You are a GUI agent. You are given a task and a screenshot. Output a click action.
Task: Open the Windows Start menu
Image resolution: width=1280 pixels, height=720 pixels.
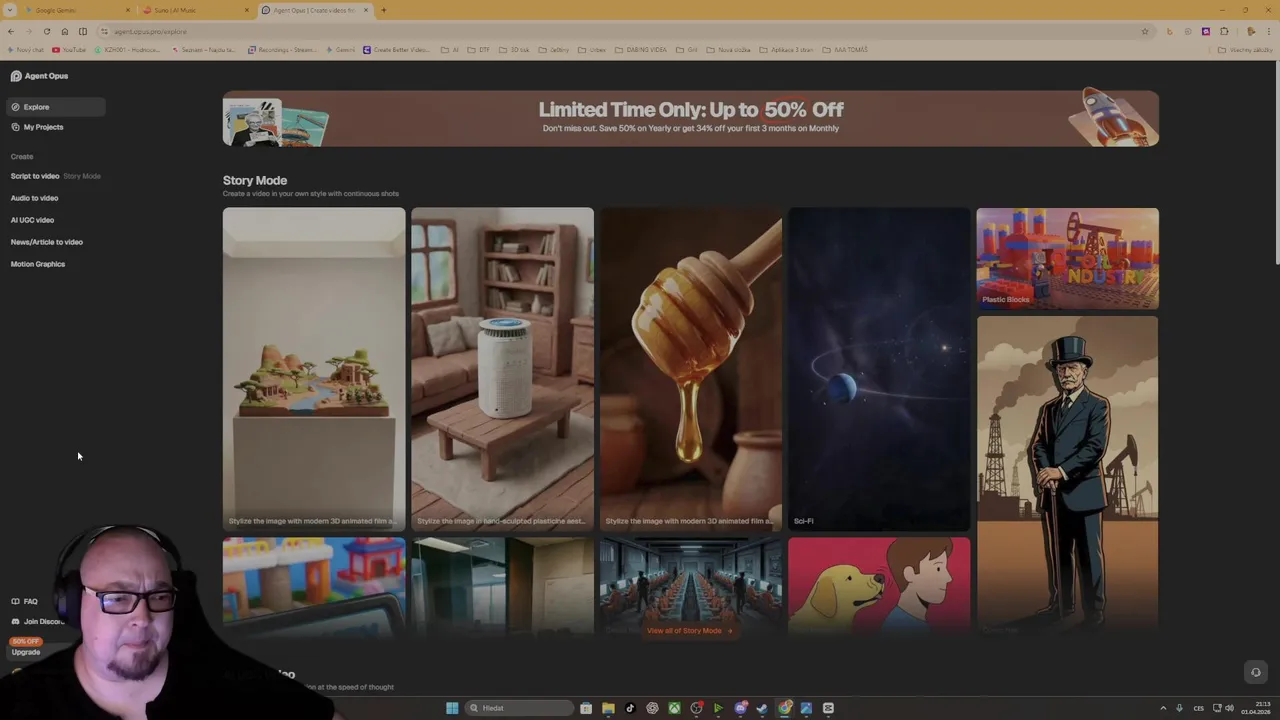452,708
